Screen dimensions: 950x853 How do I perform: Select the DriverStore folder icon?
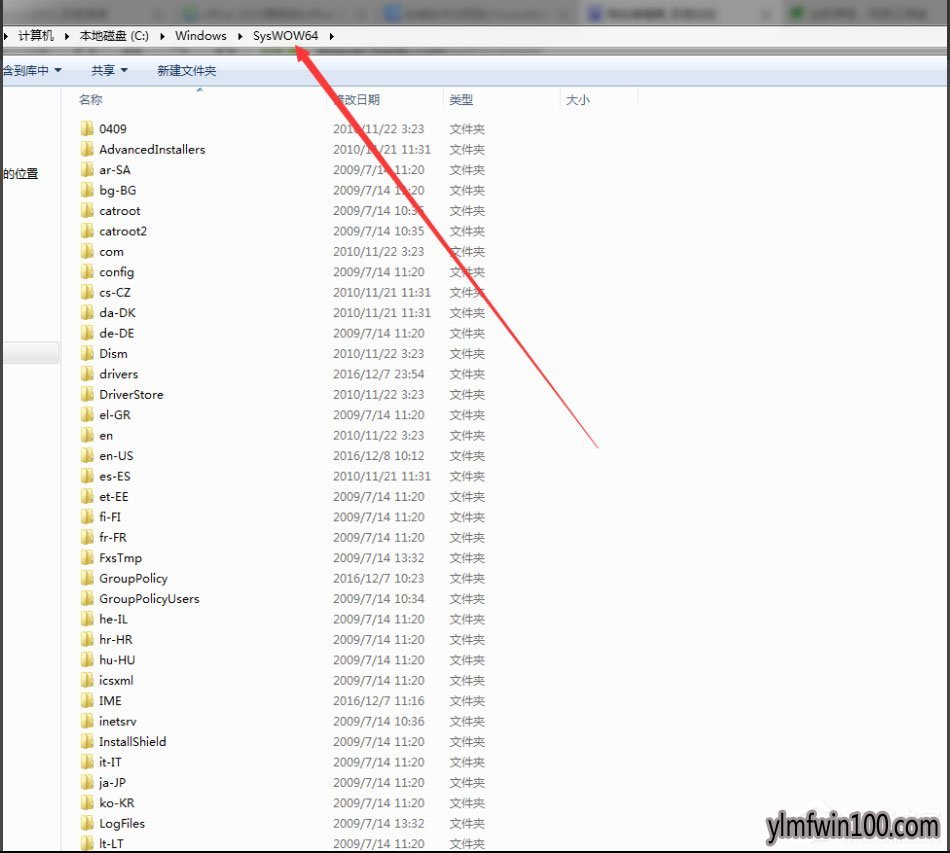click(x=87, y=394)
